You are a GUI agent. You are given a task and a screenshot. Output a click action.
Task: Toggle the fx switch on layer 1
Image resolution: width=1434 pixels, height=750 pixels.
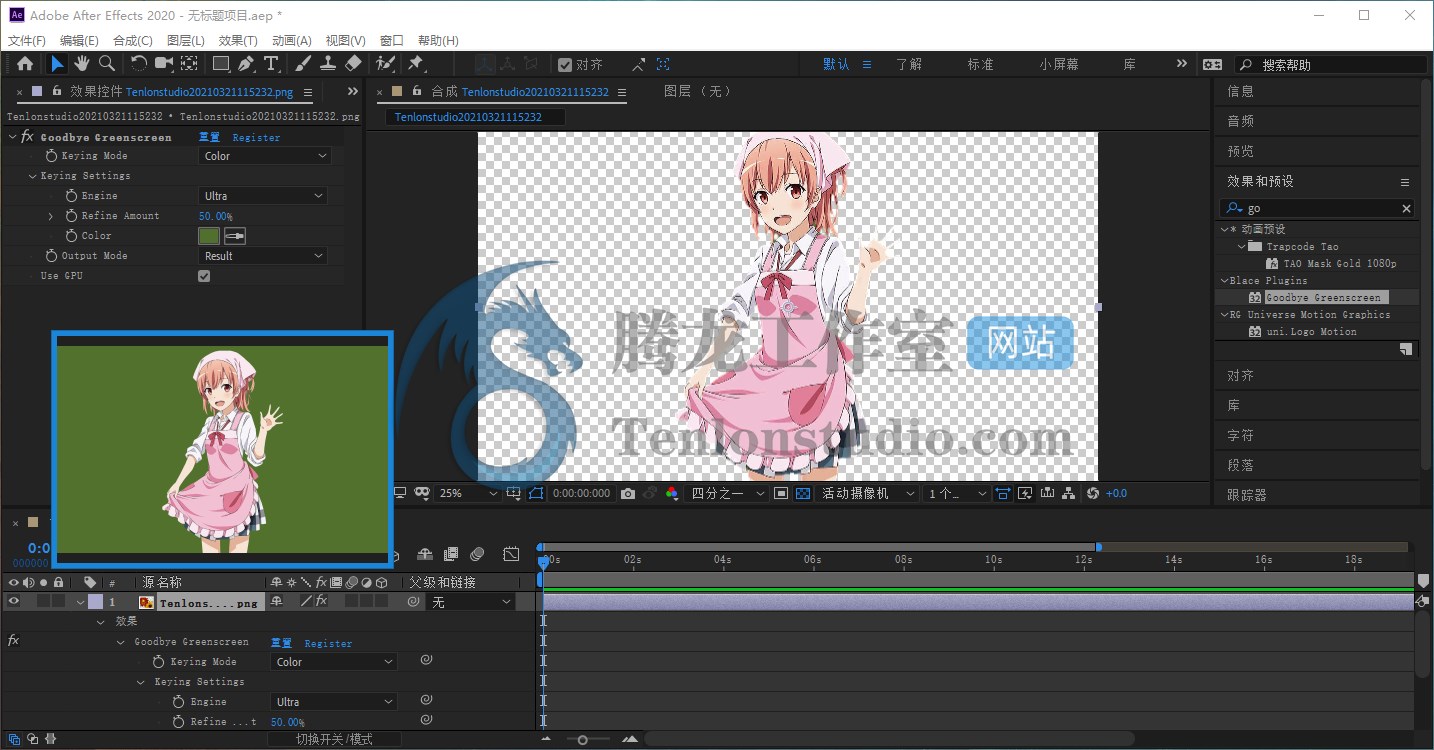pyautogui.click(x=322, y=602)
